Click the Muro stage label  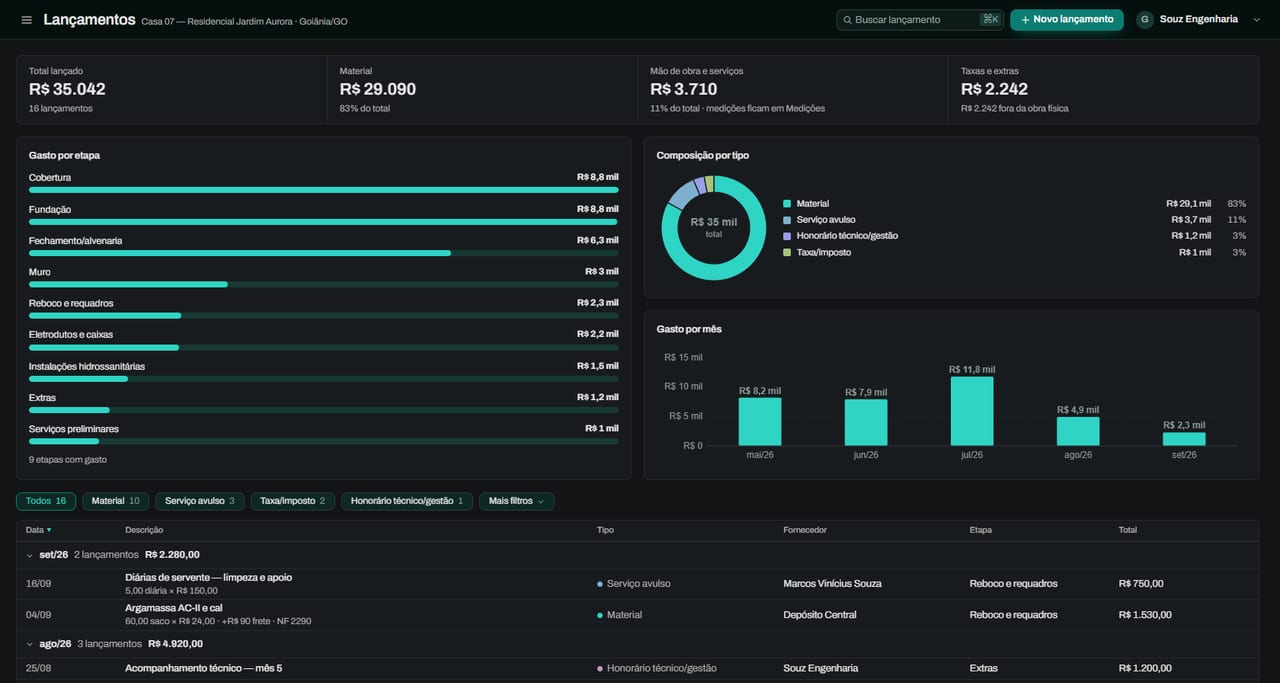[40, 272]
